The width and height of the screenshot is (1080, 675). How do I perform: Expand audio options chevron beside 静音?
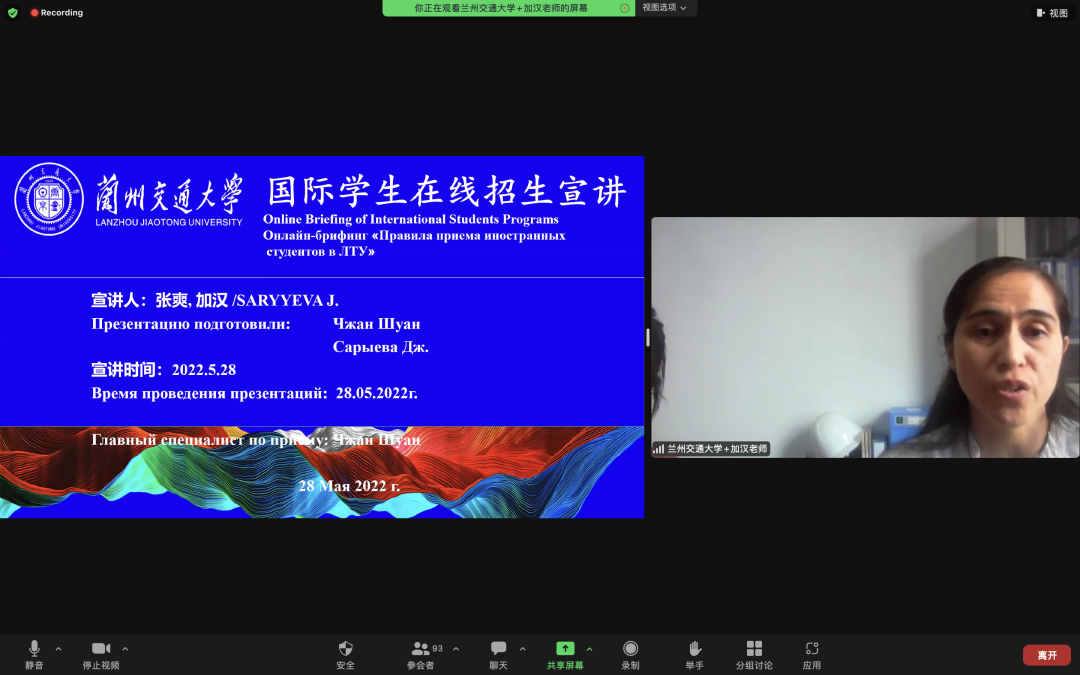pyautogui.click(x=59, y=649)
